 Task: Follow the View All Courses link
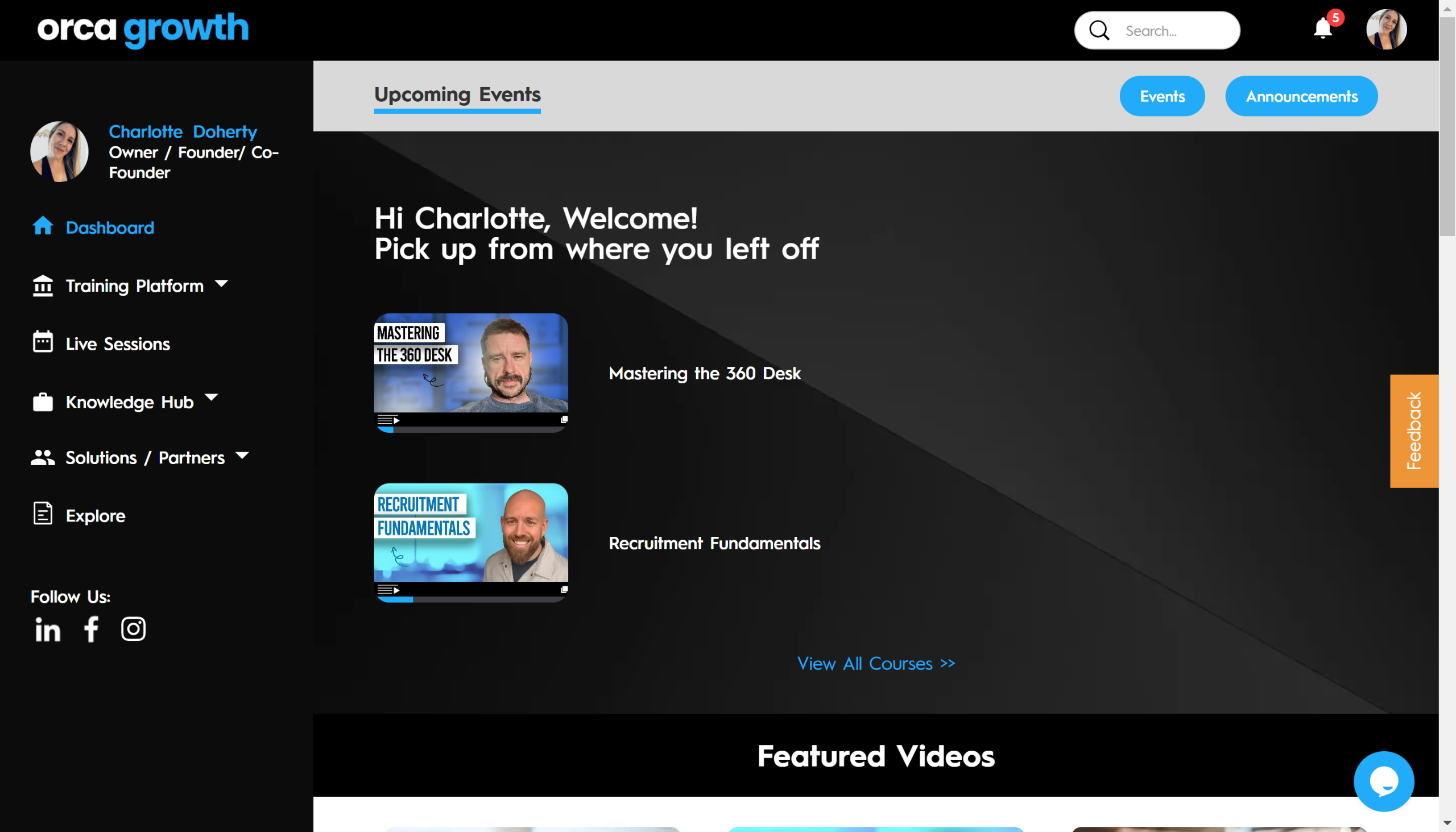pos(875,664)
